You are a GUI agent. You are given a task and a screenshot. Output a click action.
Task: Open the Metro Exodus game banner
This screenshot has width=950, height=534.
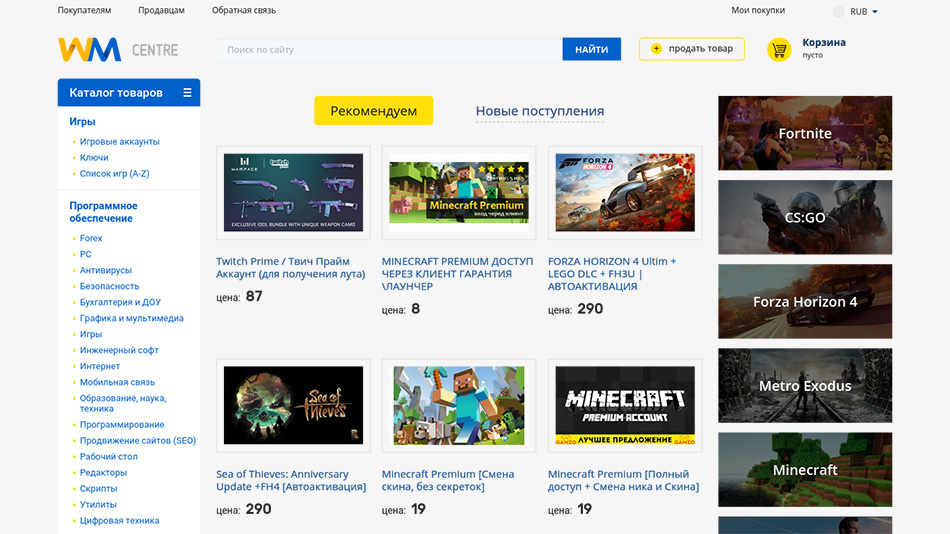[805, 385]
